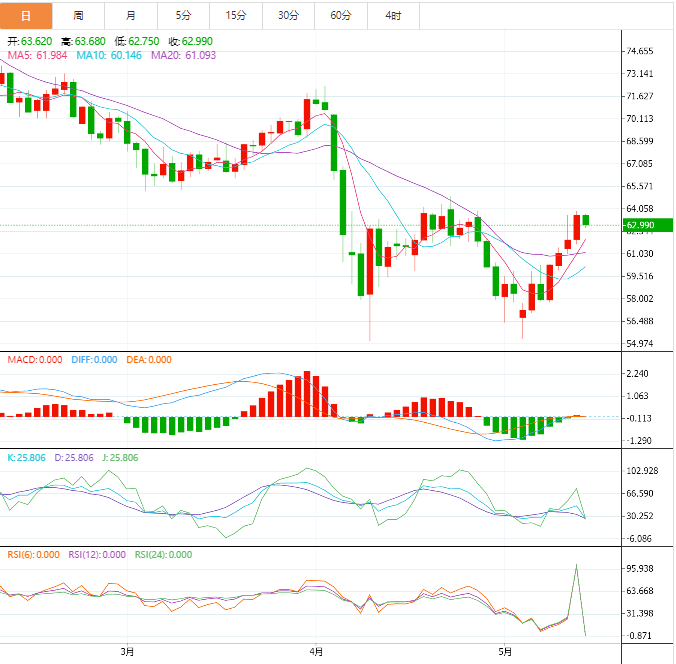Click the J:25.806 label
Screen dimensions: 676x664
click(120, 457)
